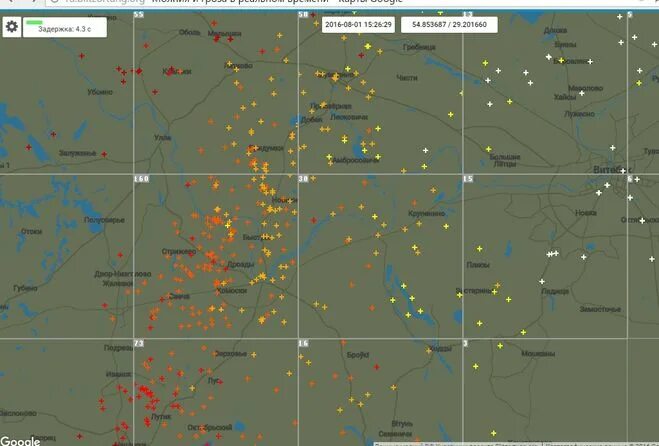Click the Мазолово village label
This screenshot has width=659, height=446.
(x=585, y=88)
